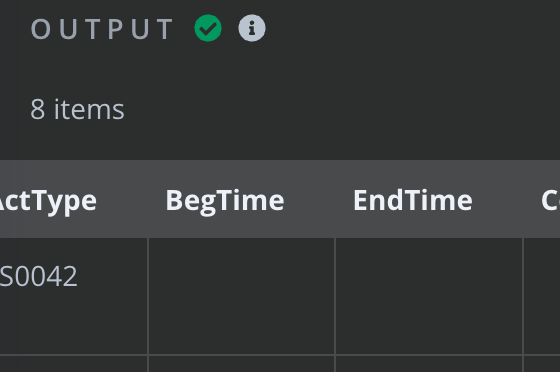560x372 pixels.
Task: Select the first-row cell under the C column
Action: pyautogui.click(x=542, y=296)
